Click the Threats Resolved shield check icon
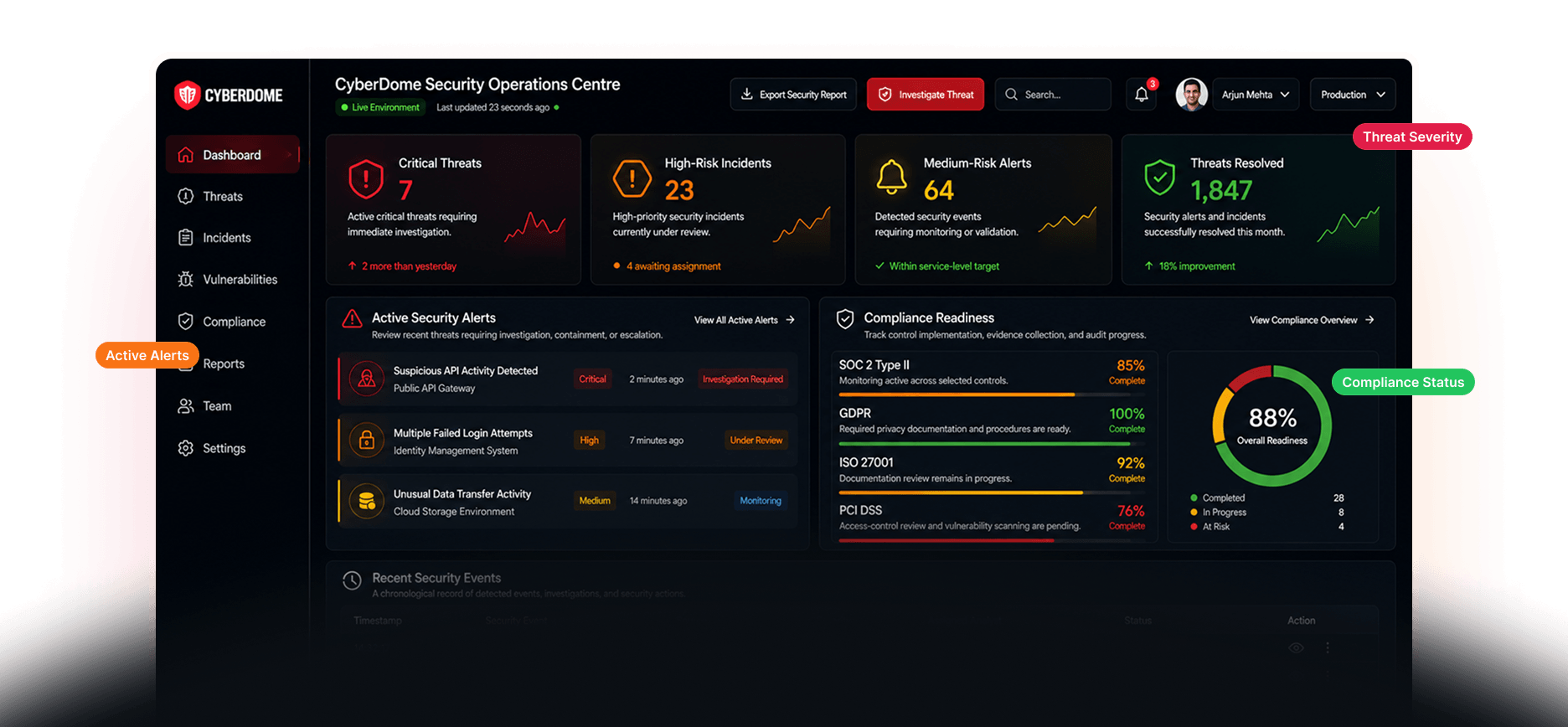The width and height of the screenshot is (1568, 727). [1160, 177]
